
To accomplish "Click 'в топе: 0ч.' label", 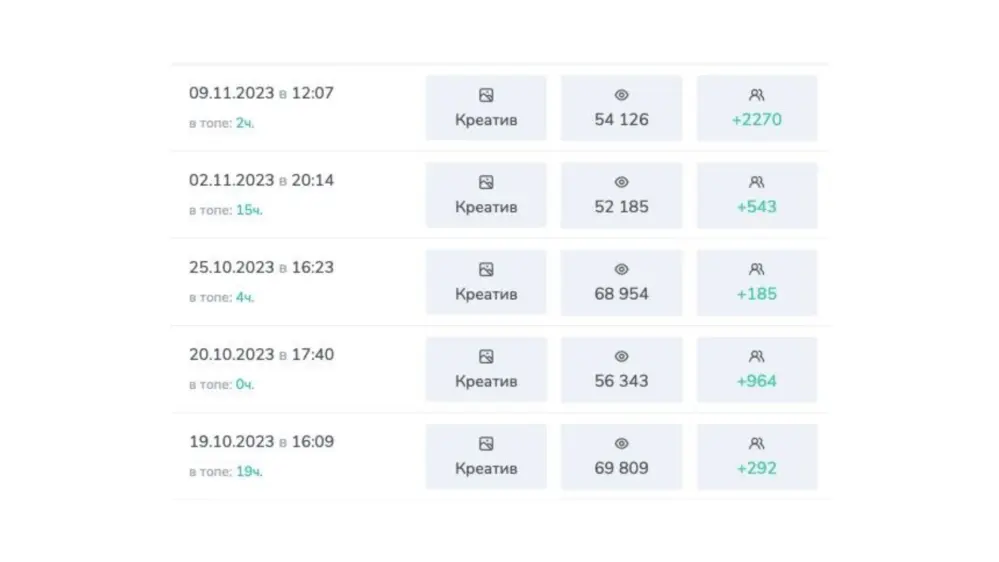I will pyautogui.click(x=222, y=385).
